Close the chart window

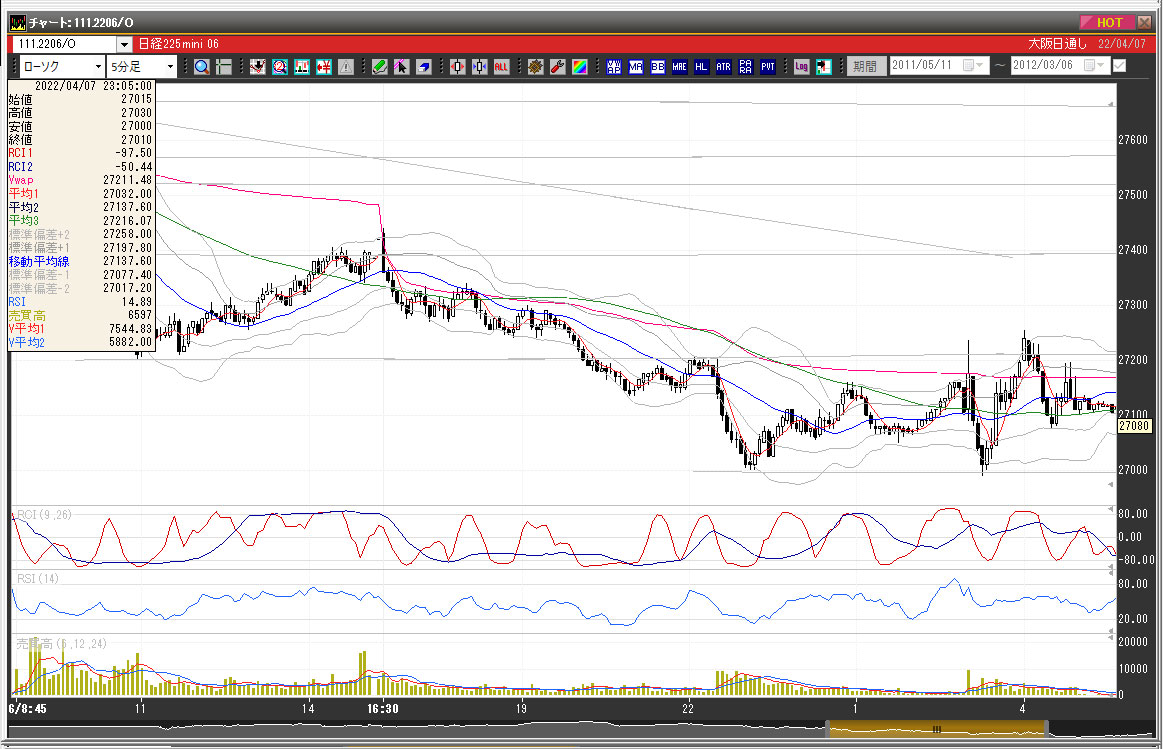tap(1144, 22)
